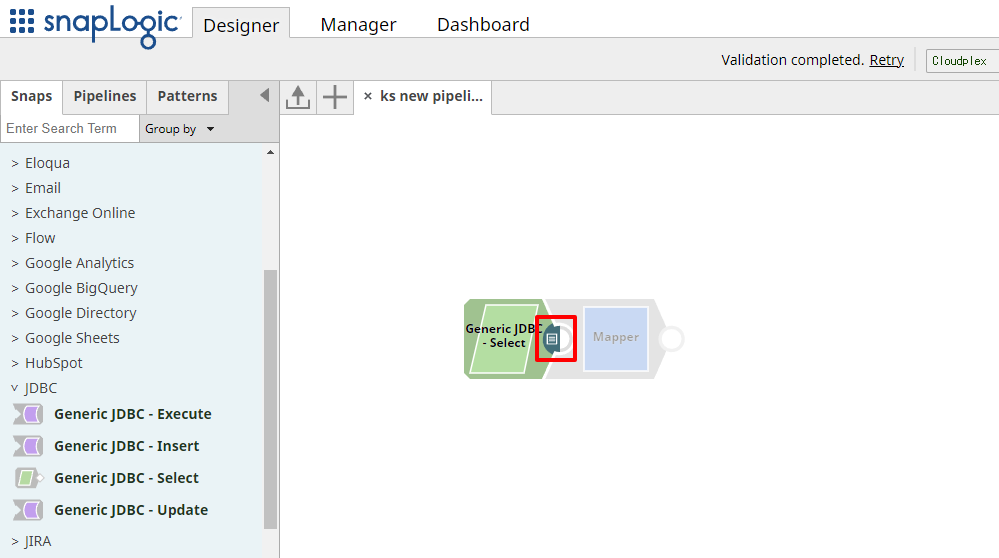Focus the Enter Search Term field
This screenshot has height=558, width=999.
(69, 128)
